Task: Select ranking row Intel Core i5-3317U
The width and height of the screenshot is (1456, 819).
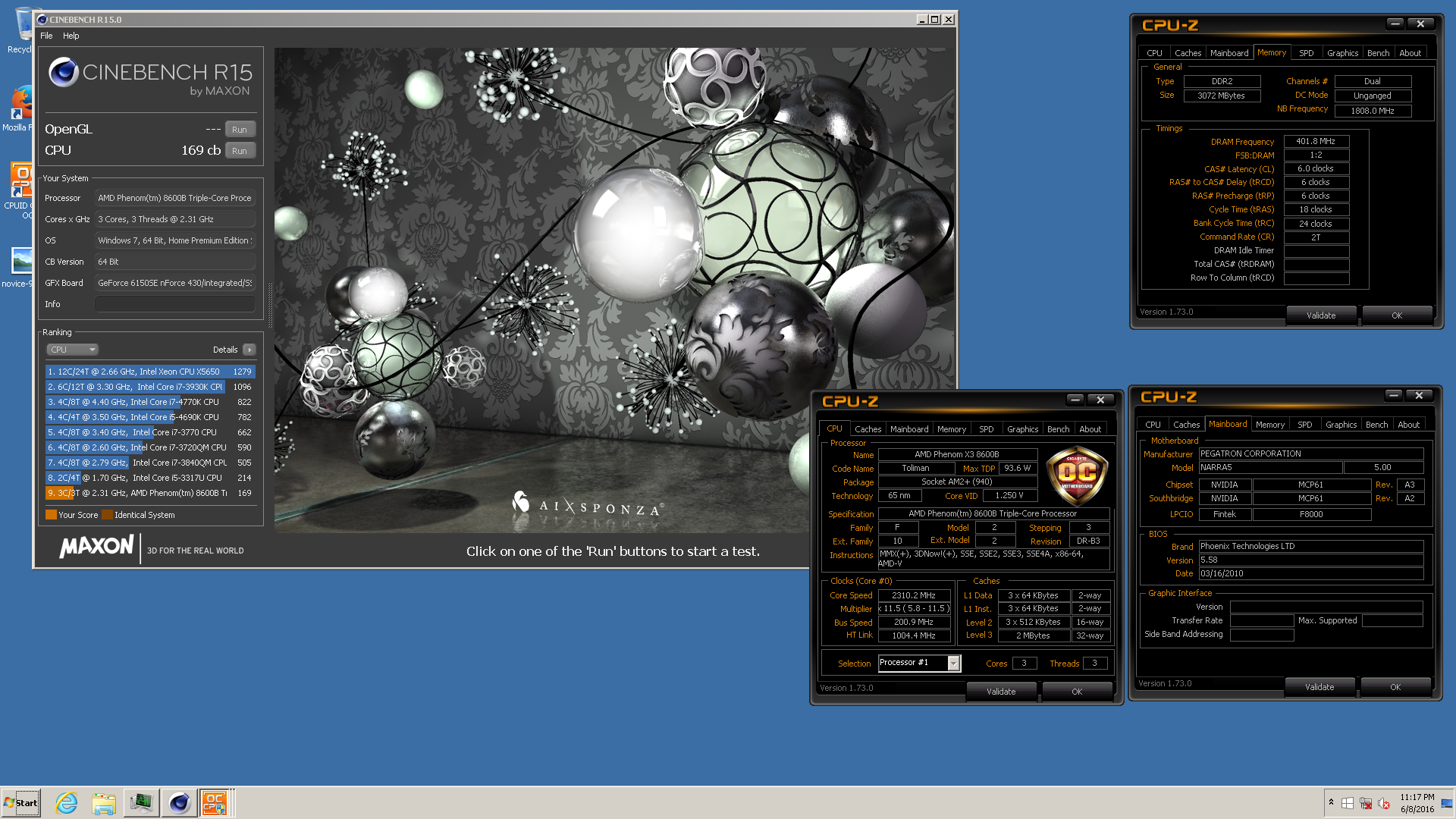Action: [x=150, y=478]
